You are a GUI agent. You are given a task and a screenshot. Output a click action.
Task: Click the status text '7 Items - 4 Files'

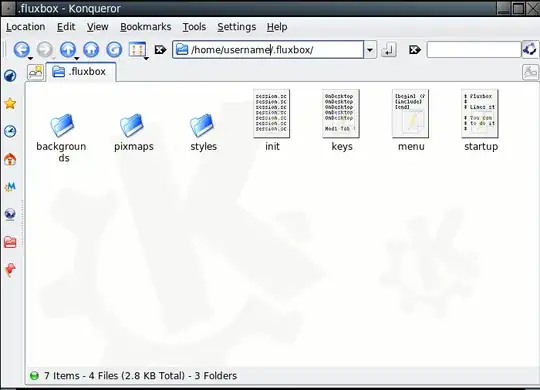[81, 376]
